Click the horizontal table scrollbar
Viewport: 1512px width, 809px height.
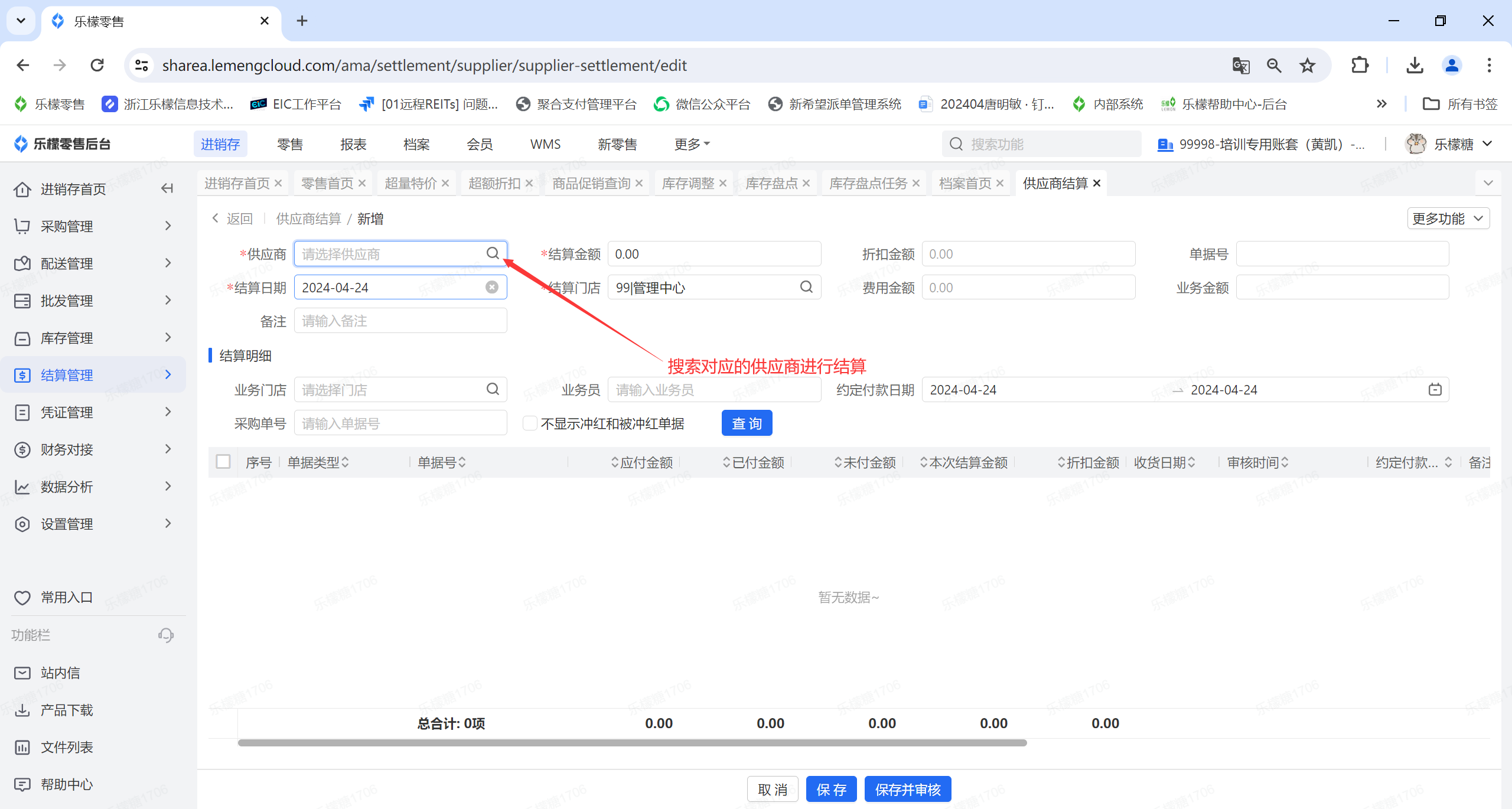point(632,742)
